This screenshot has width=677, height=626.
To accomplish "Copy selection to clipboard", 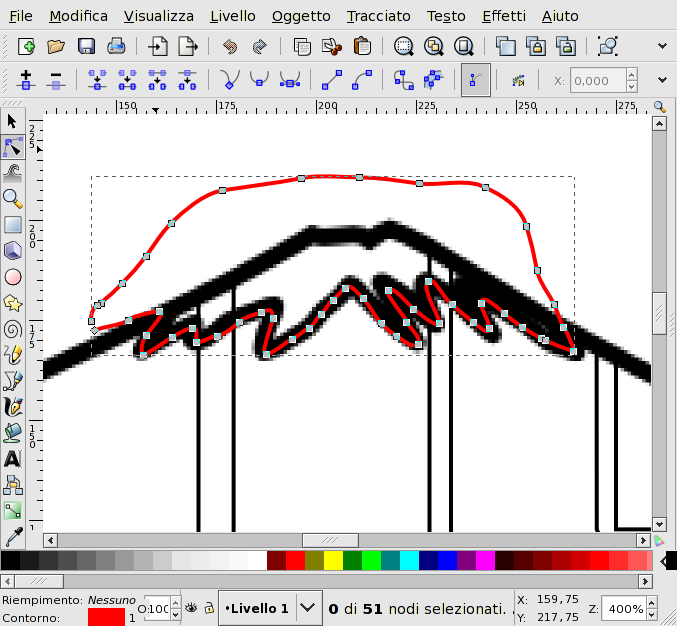I will click(302, 46).
